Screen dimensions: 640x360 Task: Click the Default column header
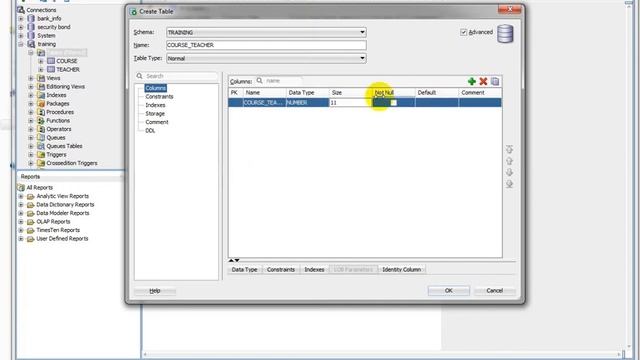pyautogui.click(x=437, y=93)
